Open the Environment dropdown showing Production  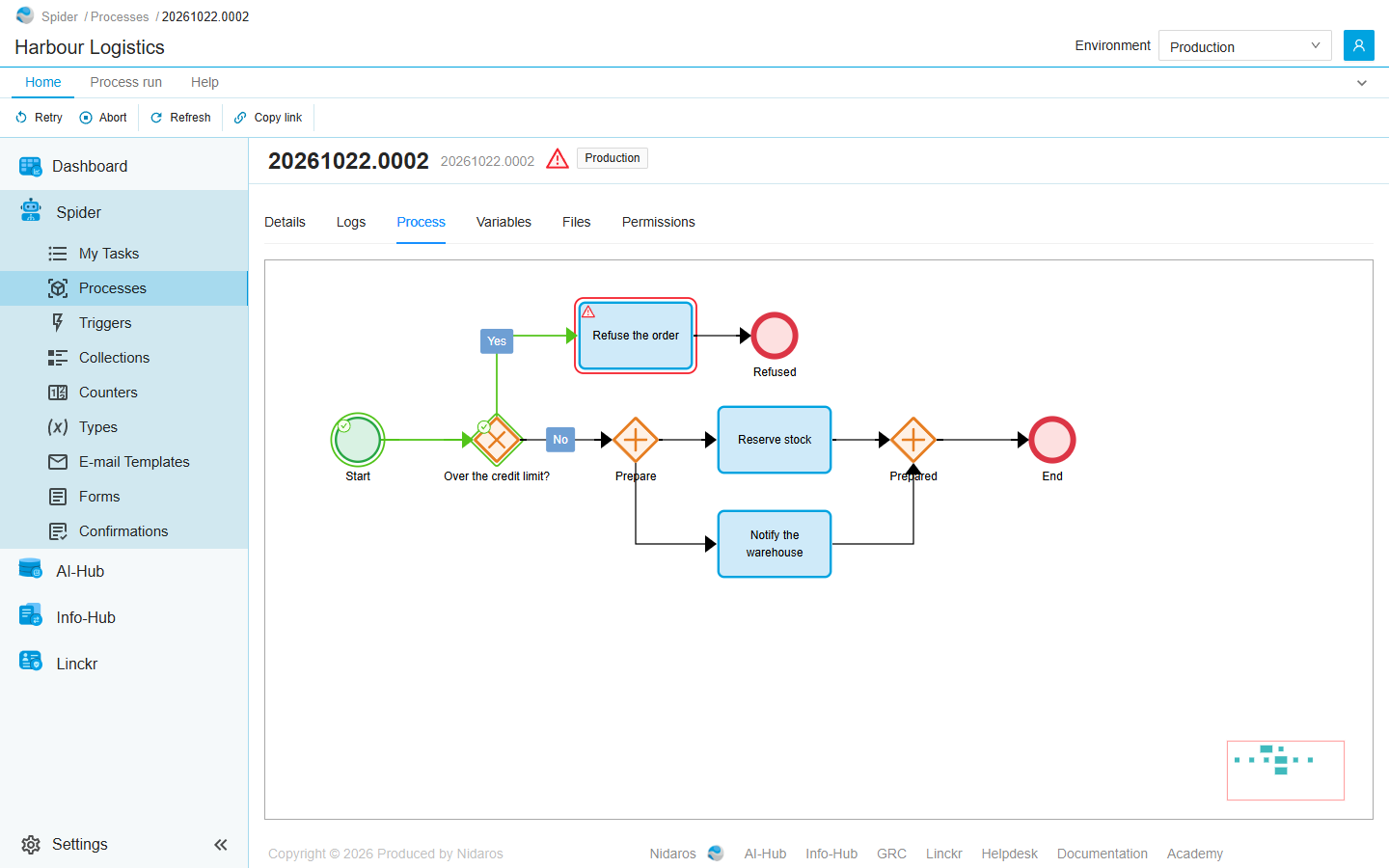click(1244, 46)
